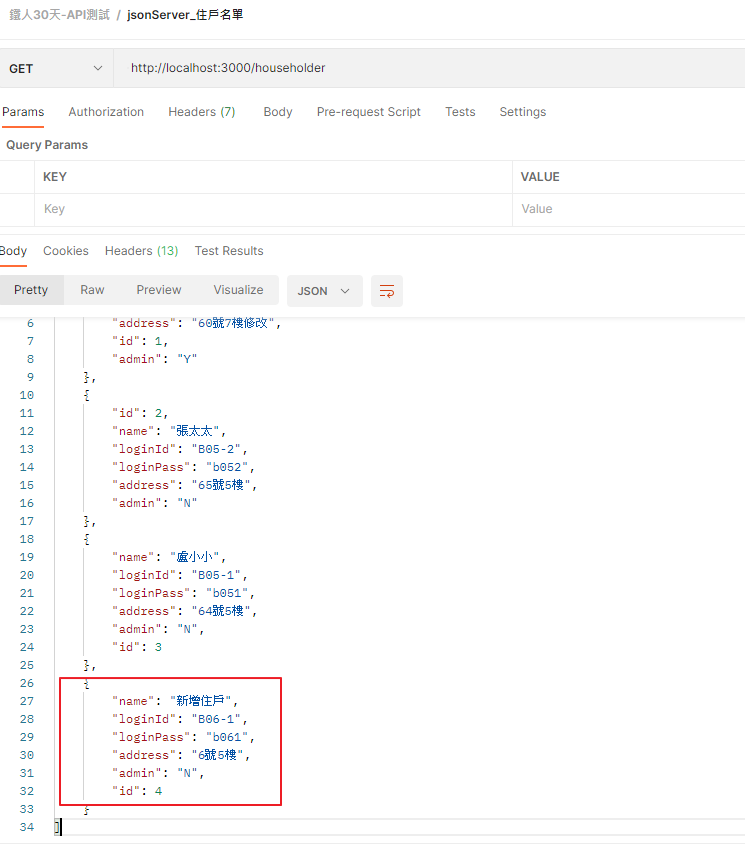745x845 pixels.
Task: Open the response Headers (13) tab
Action: tap(141, 251)
